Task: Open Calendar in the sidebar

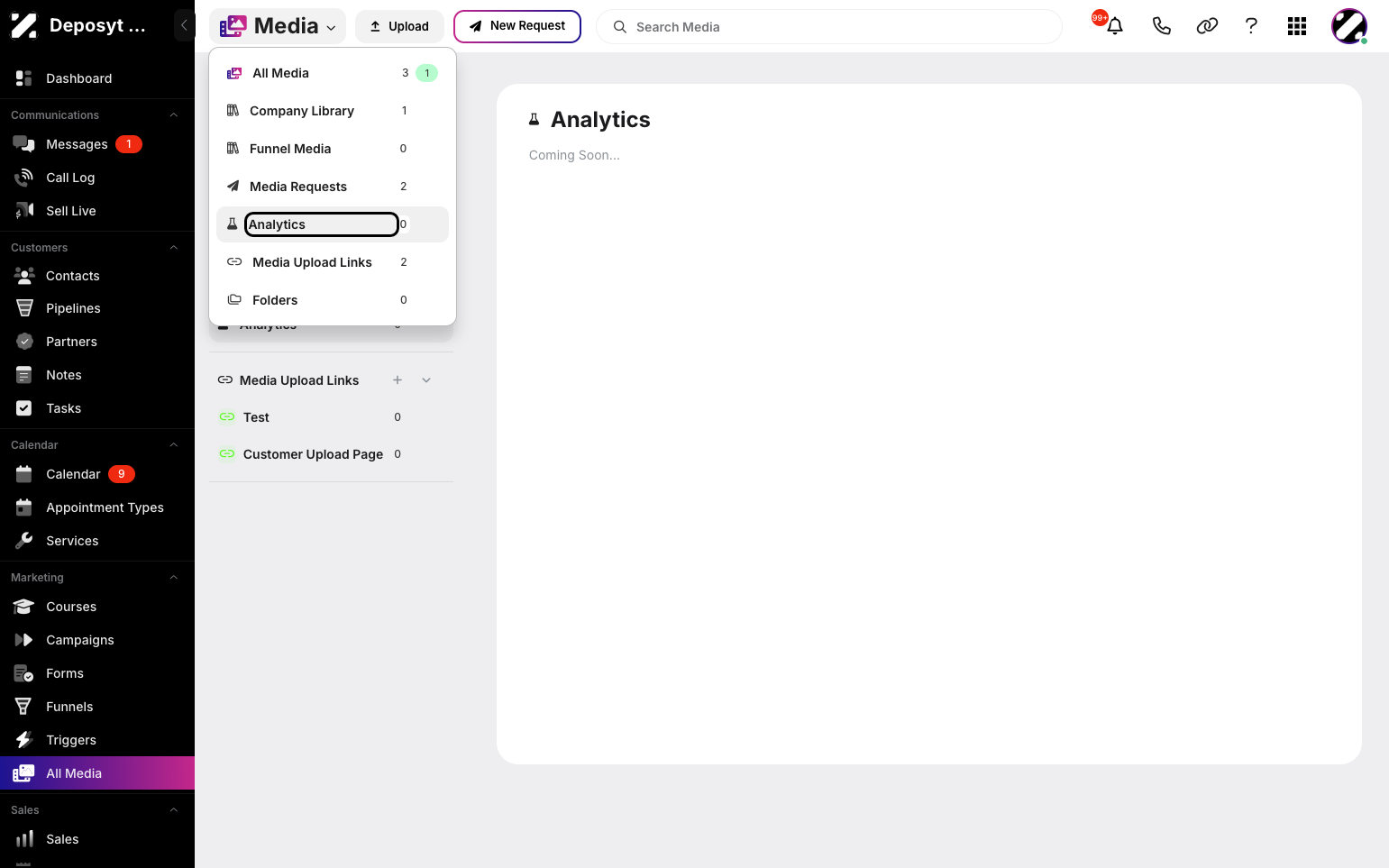Action: coord(97,474)
